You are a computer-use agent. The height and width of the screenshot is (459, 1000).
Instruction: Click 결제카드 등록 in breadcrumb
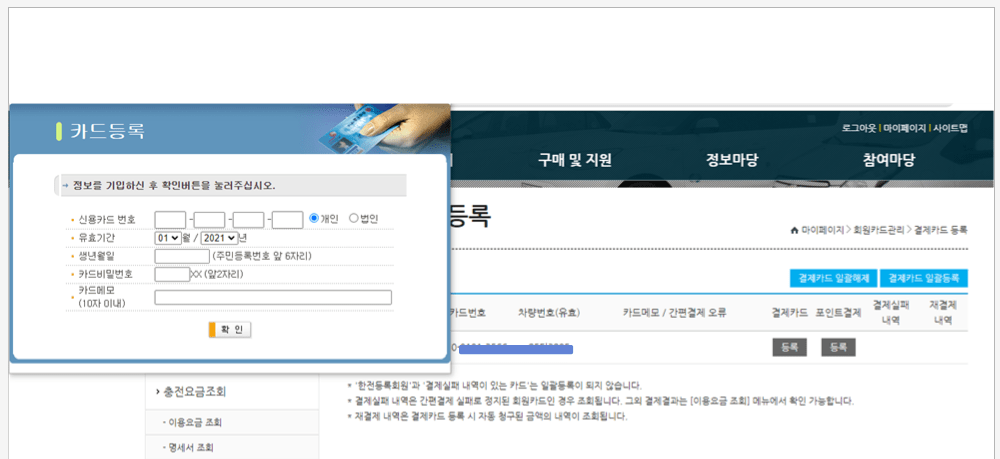tap(941, 230)
